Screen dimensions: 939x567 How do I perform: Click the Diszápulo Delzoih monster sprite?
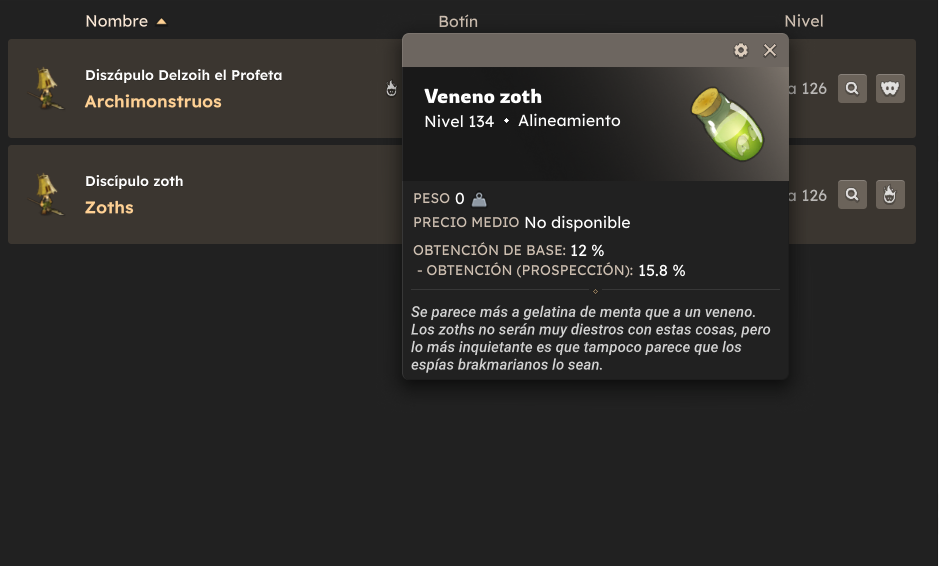coord(47,89)
